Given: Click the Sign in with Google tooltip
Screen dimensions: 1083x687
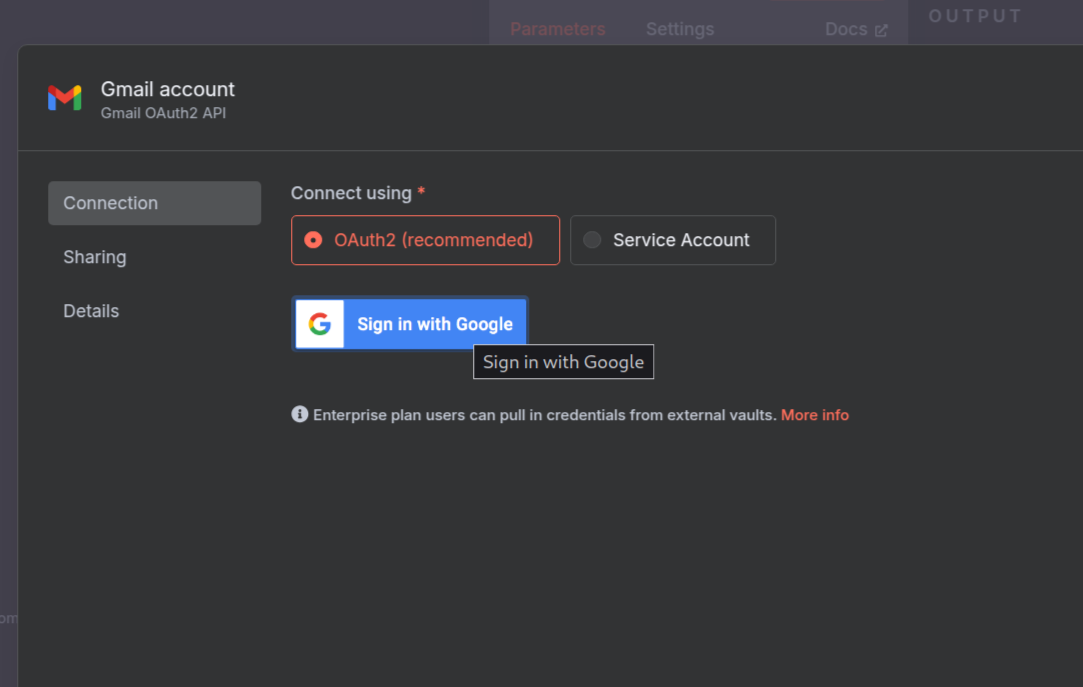Looking at the screenshot, I should [x=563, y=362].
